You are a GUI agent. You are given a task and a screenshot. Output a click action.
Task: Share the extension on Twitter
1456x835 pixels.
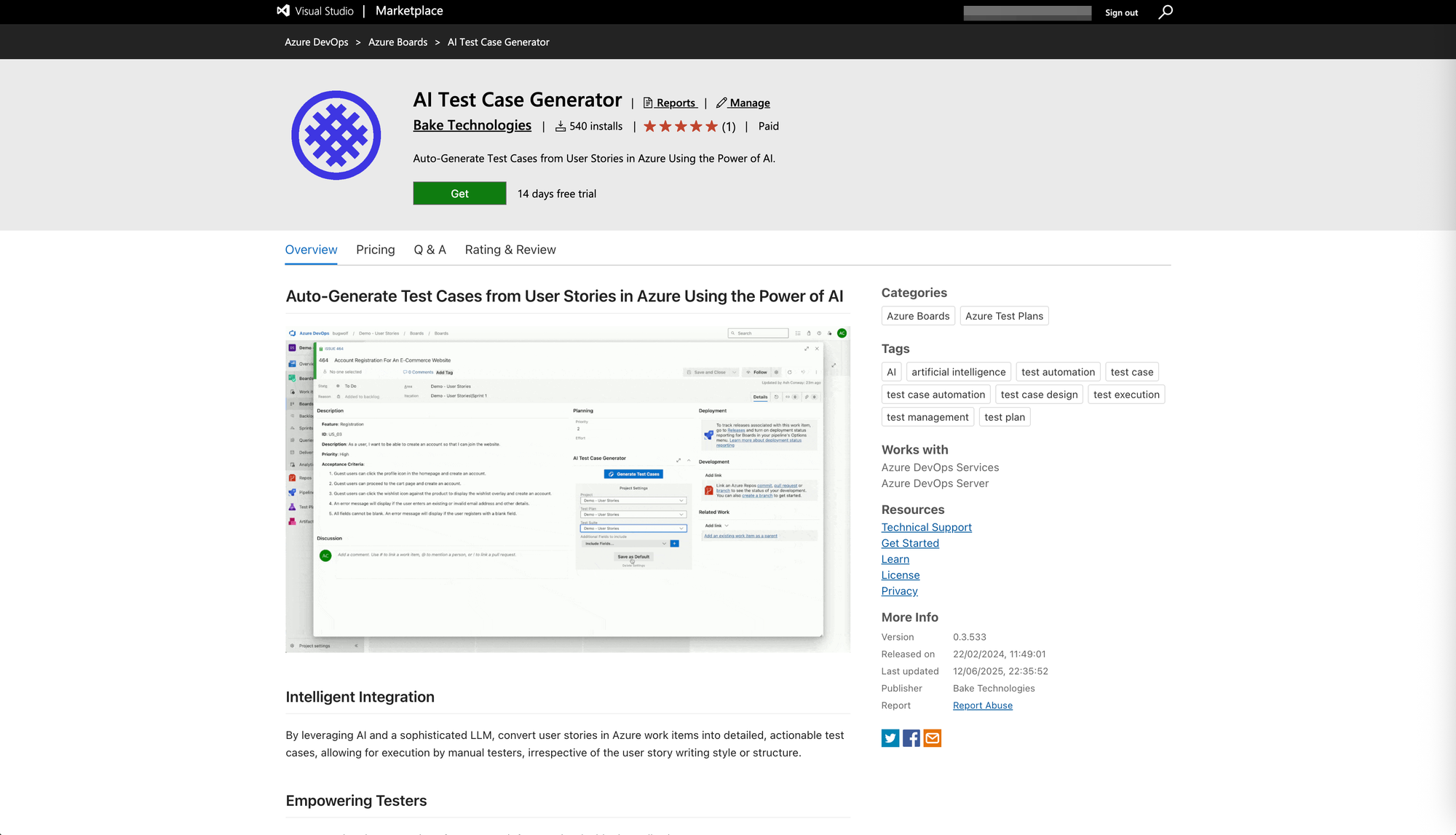(x=890, y=738)
